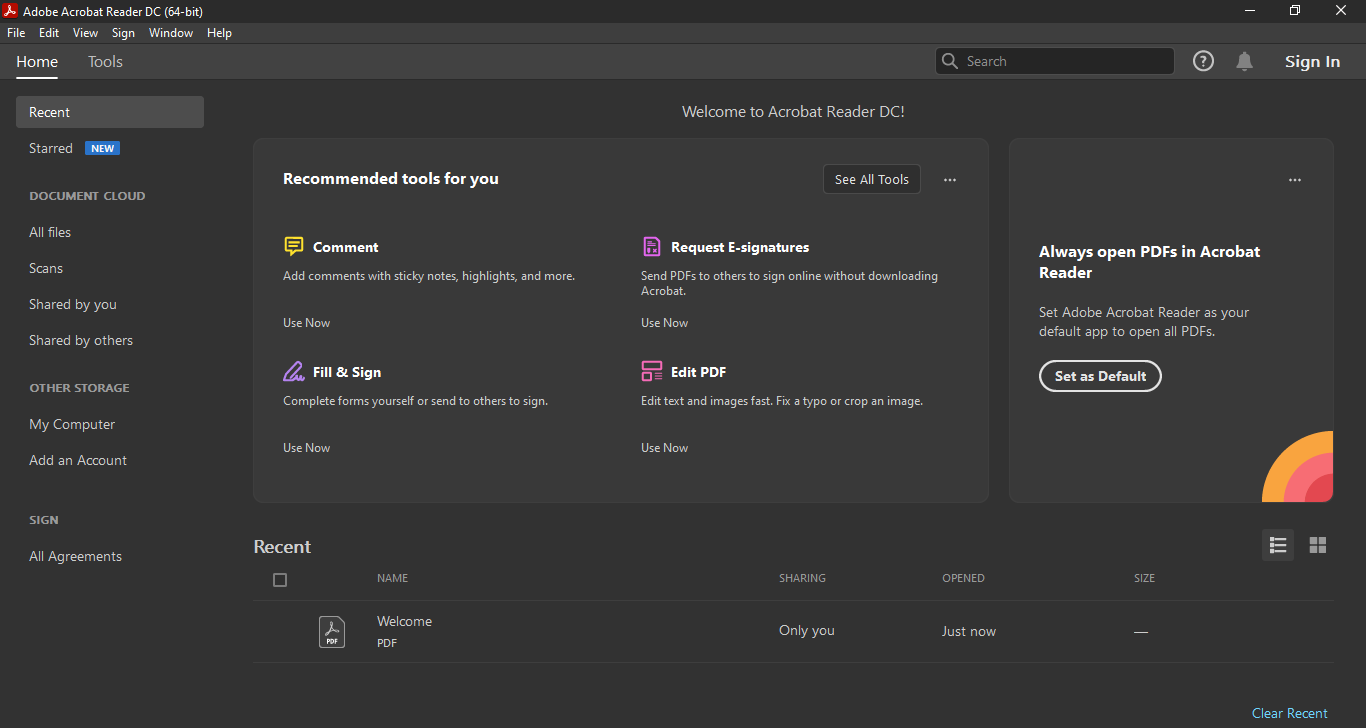Switch to the Home tab
The image size is (1366, 728).
point(37,61)
